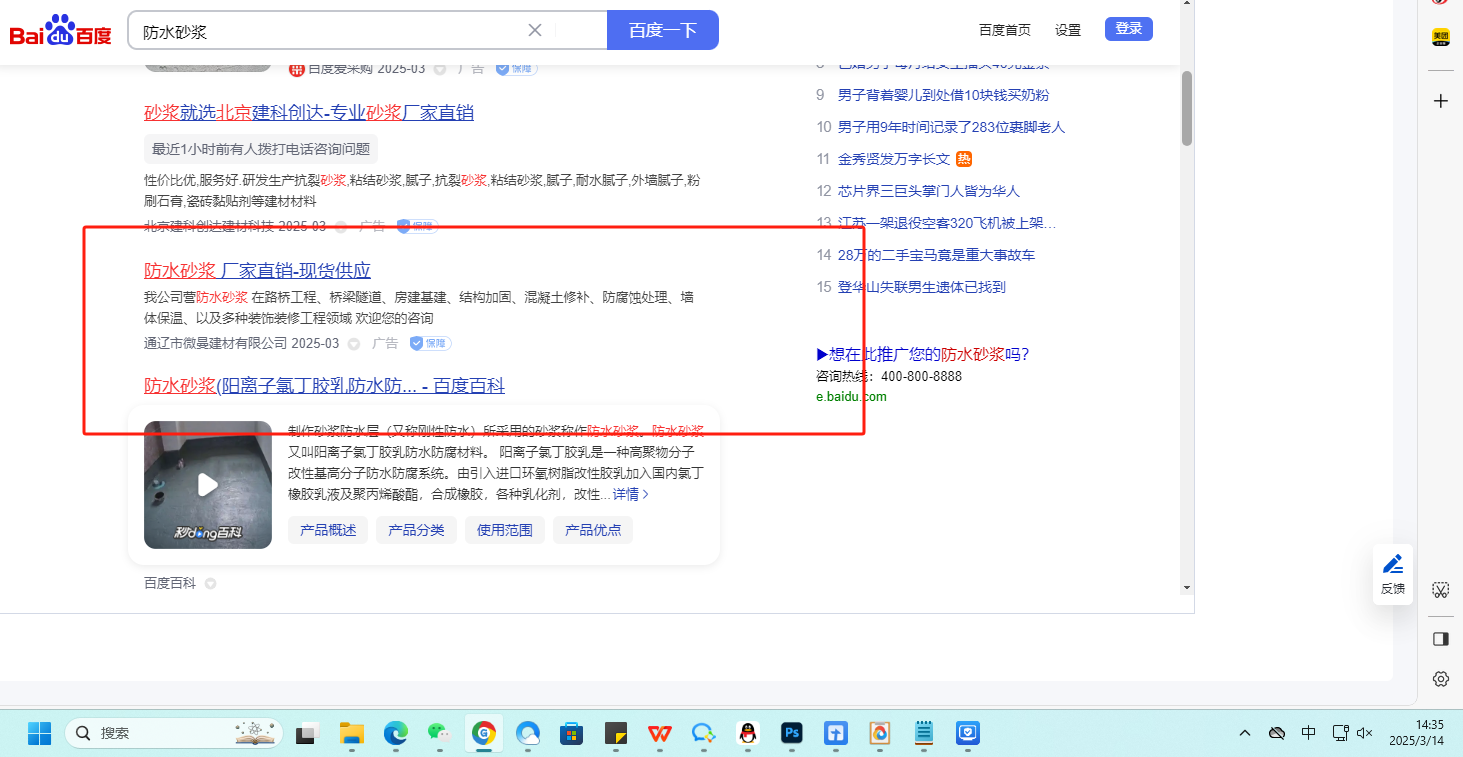This screenshot has width=1463, height=757.
Task: Expand the arrow beside 百度百科 source label
Action: tap(210, 584)
